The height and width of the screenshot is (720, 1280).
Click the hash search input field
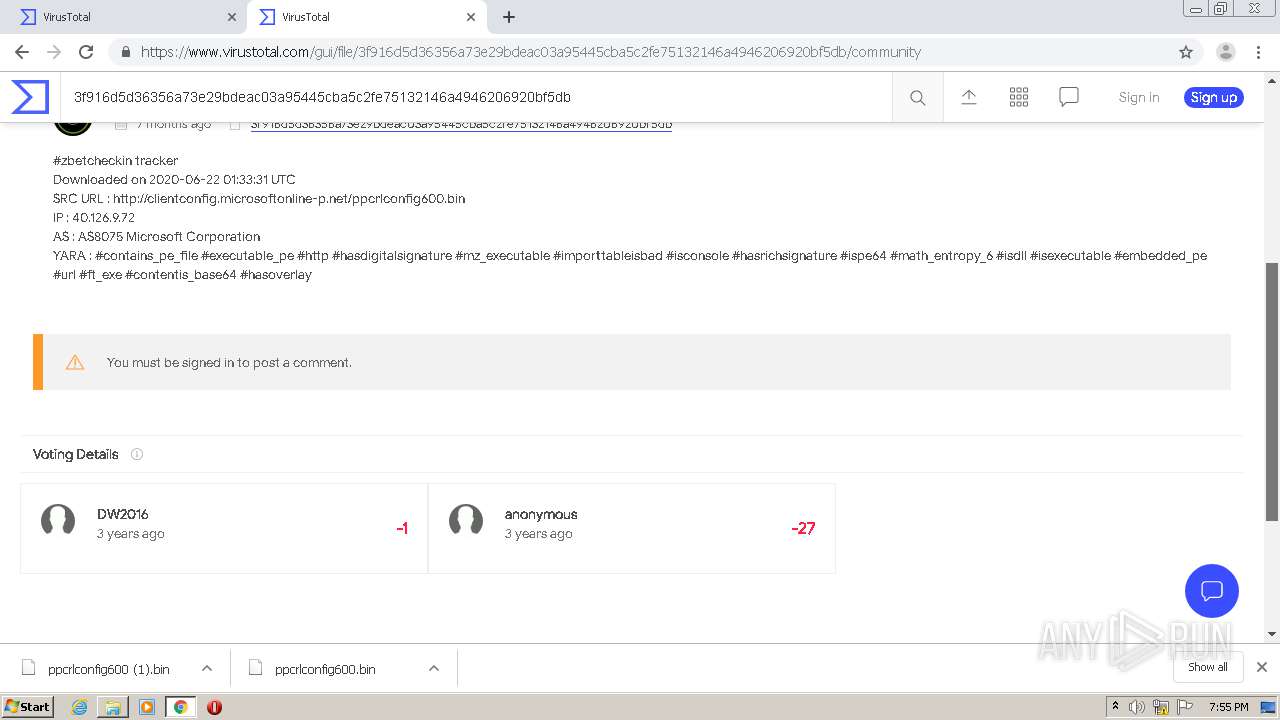pos(476,97)
